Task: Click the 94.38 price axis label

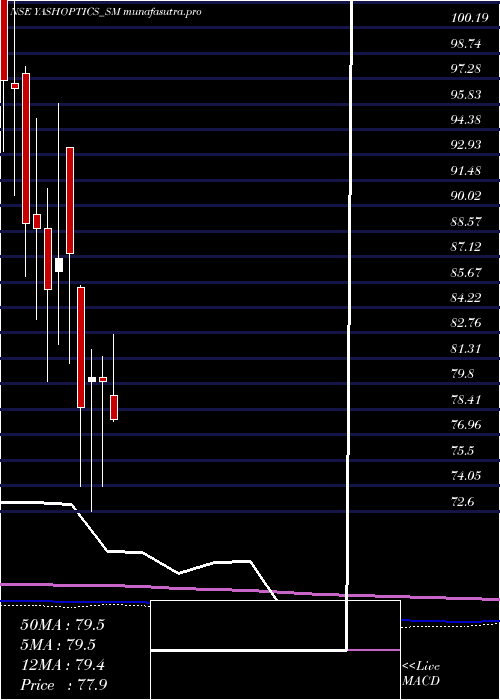Action: coord(466,120)
